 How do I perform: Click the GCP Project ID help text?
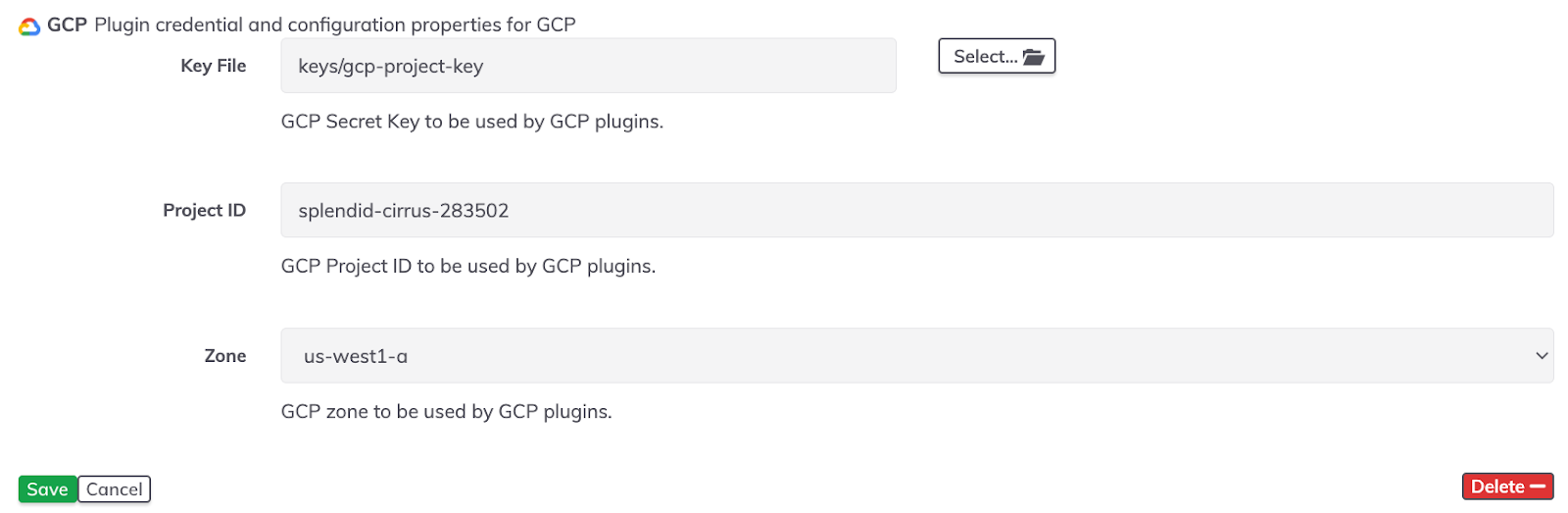click(x=467, y=267)
